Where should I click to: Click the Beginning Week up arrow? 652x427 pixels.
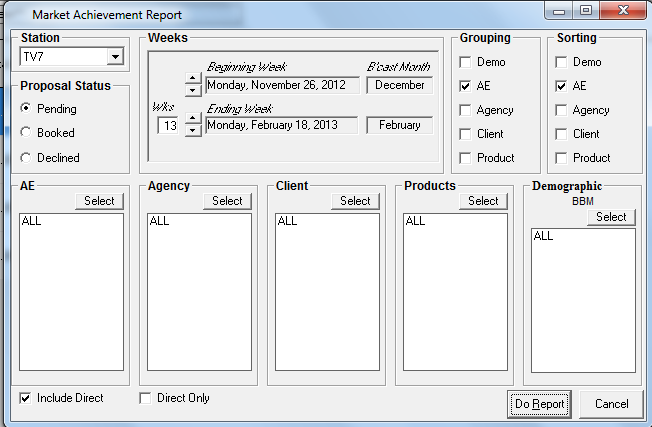point(193,79)
